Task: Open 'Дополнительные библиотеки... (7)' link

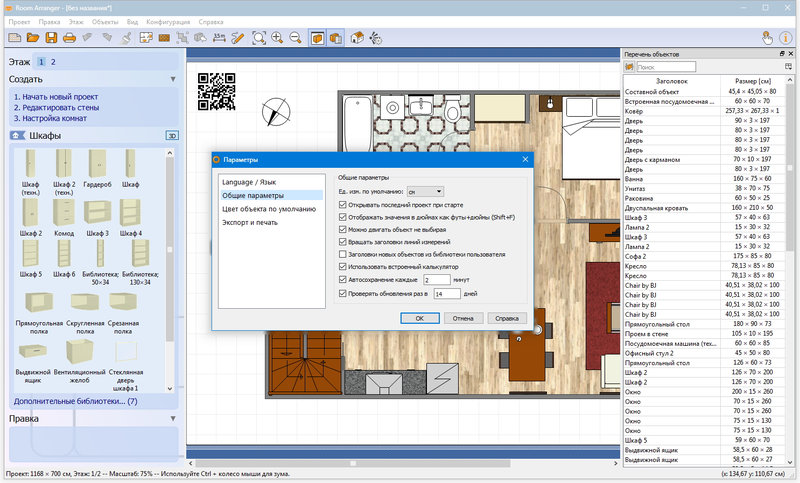Action: [x=76, y=401]
